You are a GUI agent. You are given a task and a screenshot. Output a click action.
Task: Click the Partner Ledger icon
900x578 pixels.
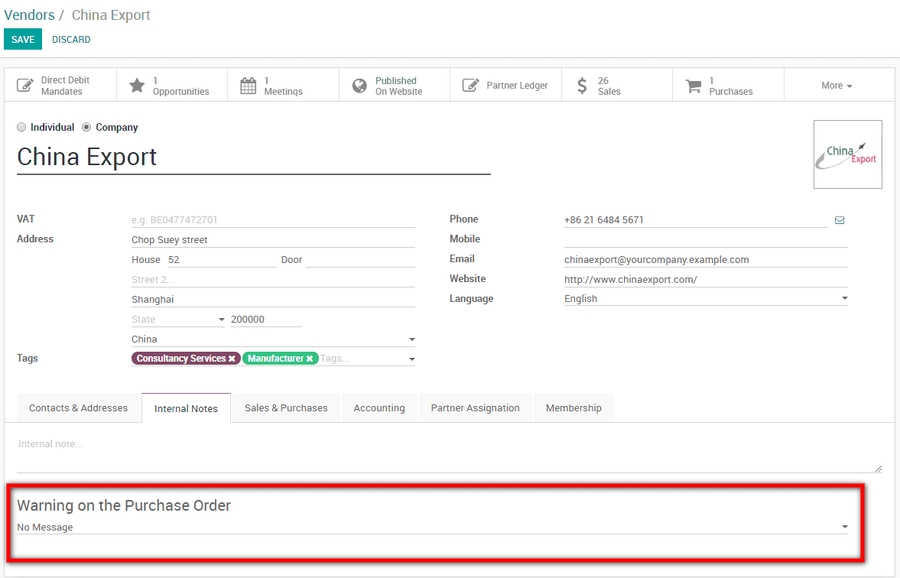[x=470, y=84]
